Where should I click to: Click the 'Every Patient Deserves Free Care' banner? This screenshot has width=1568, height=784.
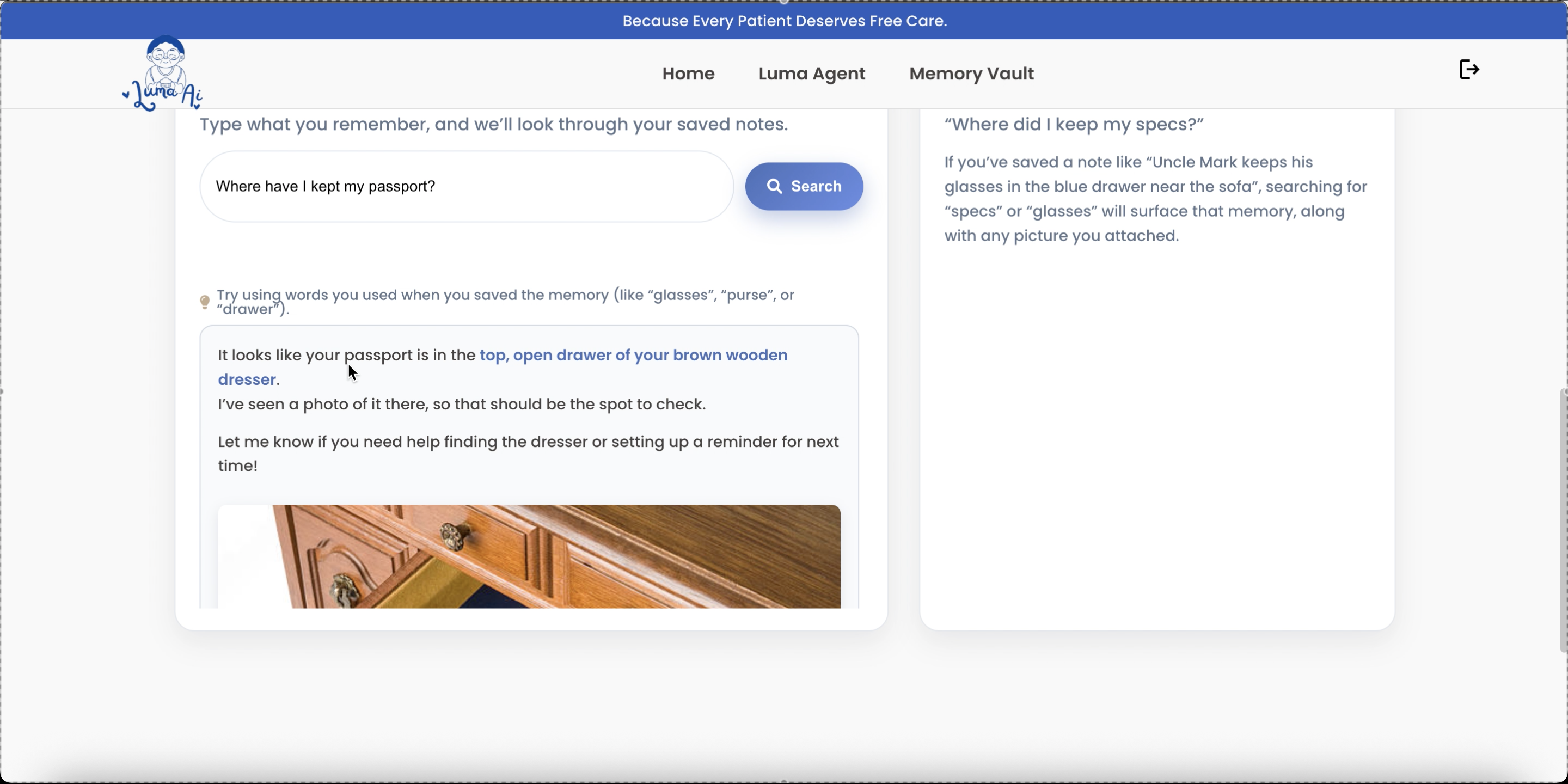point(784,21)
